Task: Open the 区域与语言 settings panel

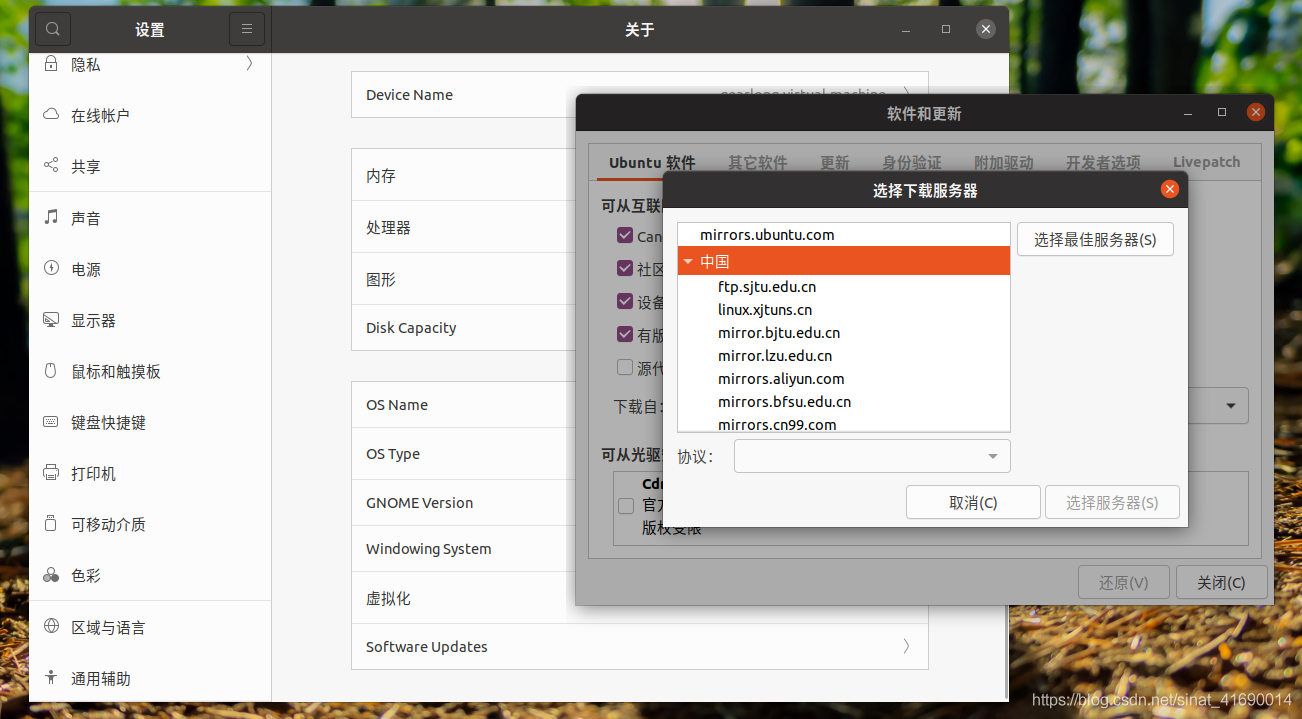Action: [150, 627]
